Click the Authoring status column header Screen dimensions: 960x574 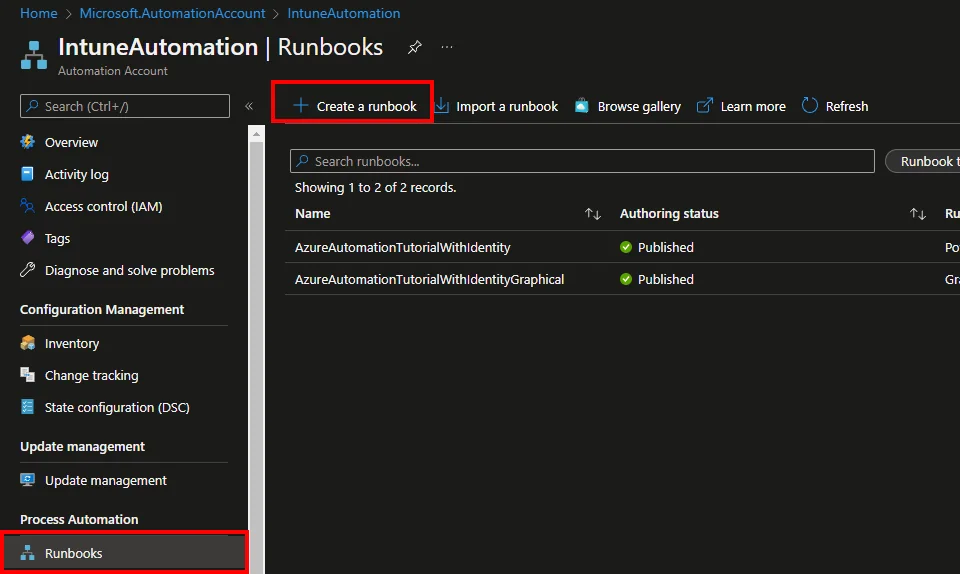[669, 214]
